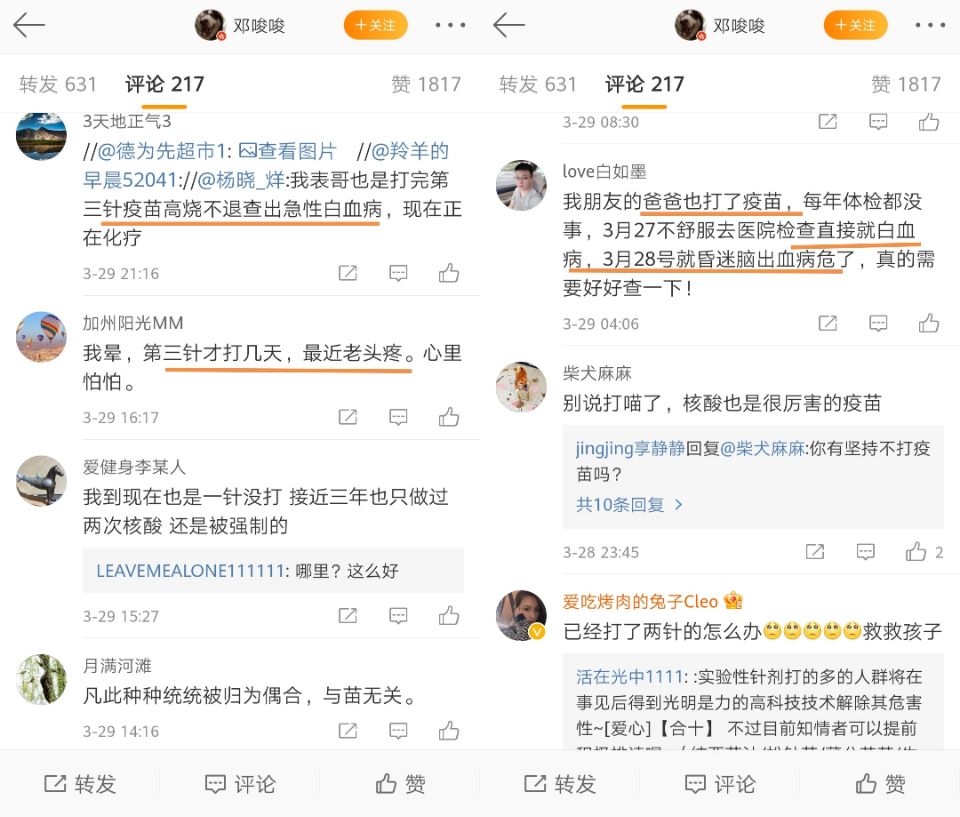Tap bottom 赞 button in right panel
This screenshot has height=817, width=960.
click(x=880, y=784)
